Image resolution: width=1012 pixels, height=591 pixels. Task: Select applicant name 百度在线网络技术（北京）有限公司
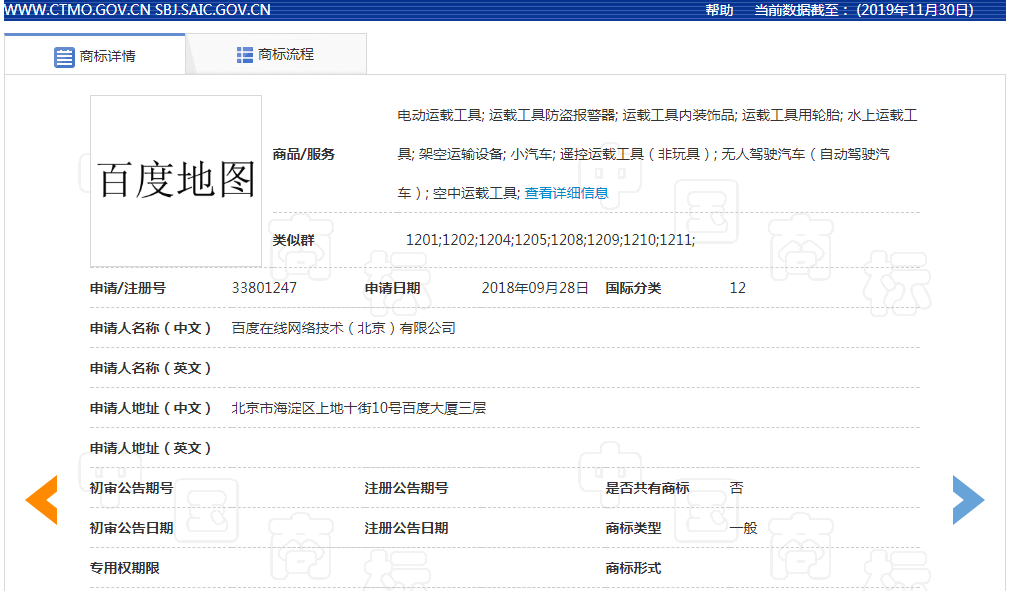(x=343, y=328)
